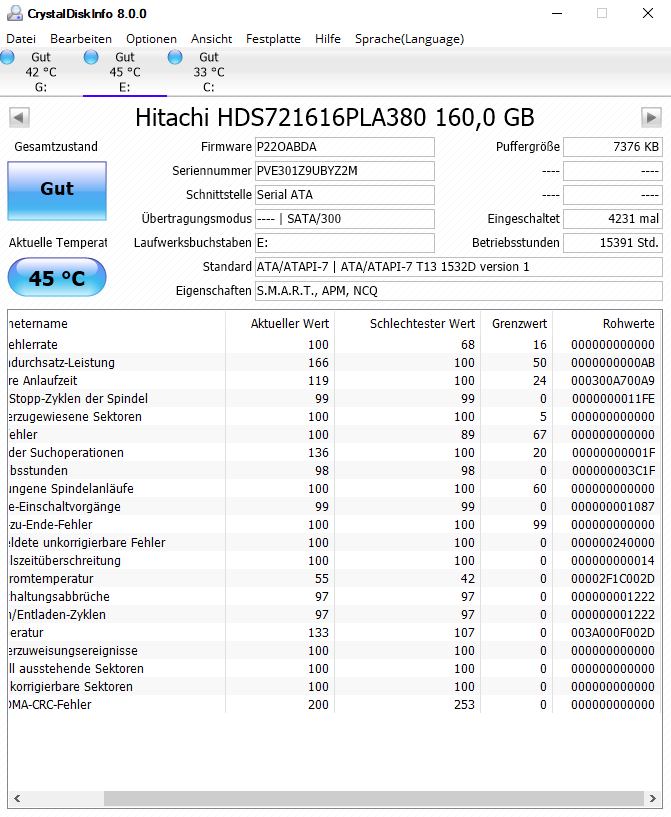Click raw value 00002F1C002D

(613, 579)
